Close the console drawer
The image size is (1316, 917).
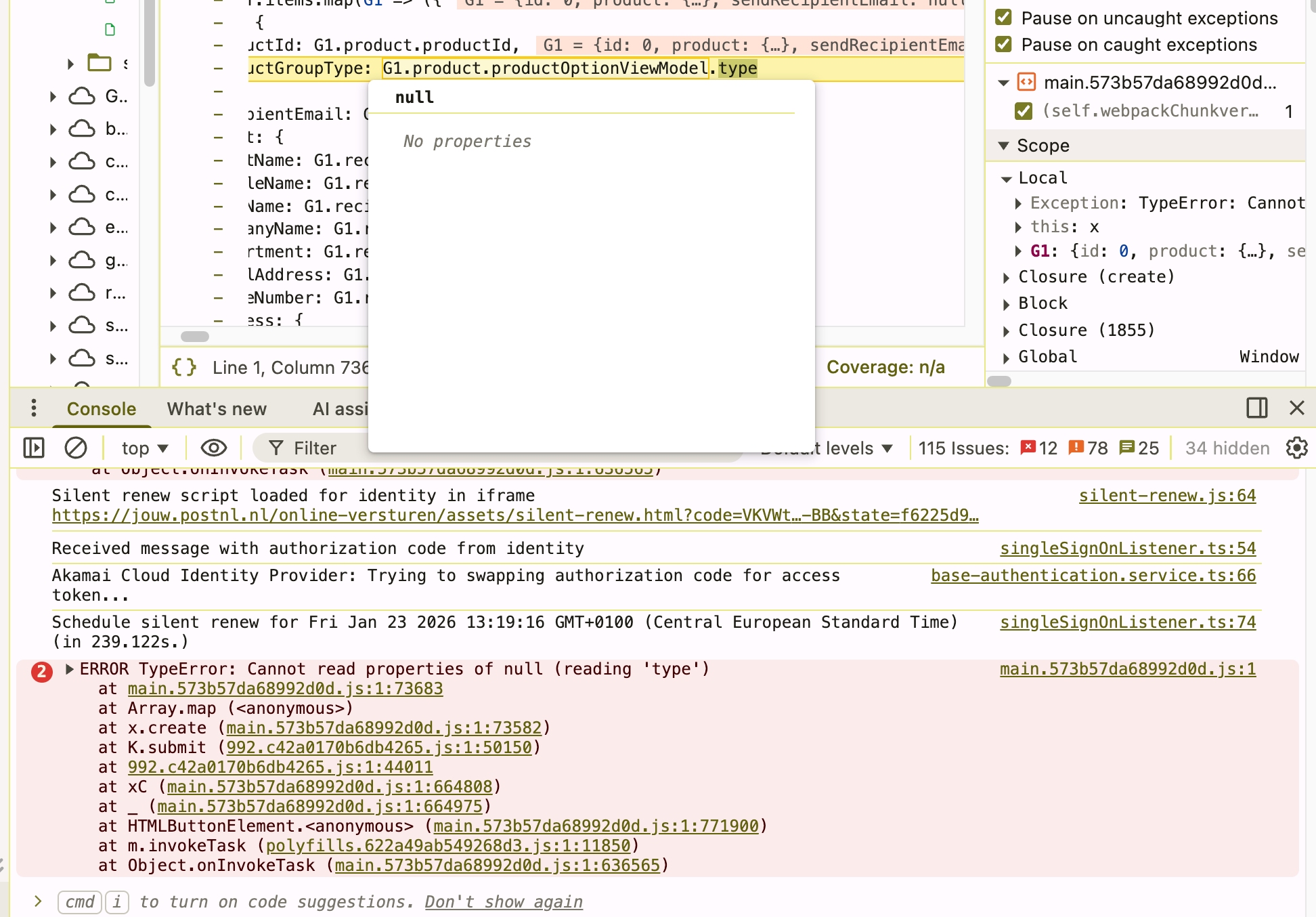(x=1296, y=408)
